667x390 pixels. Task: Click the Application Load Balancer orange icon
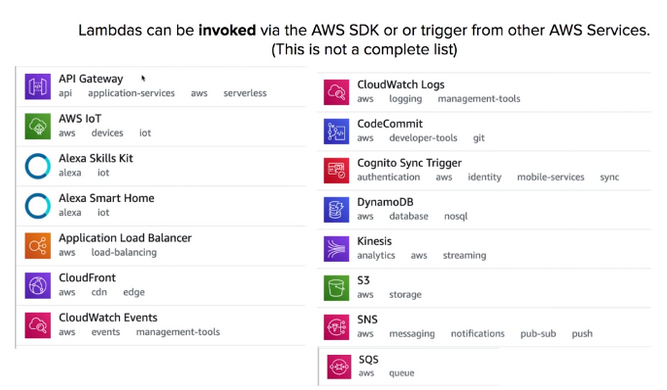[x=37, y=245]
